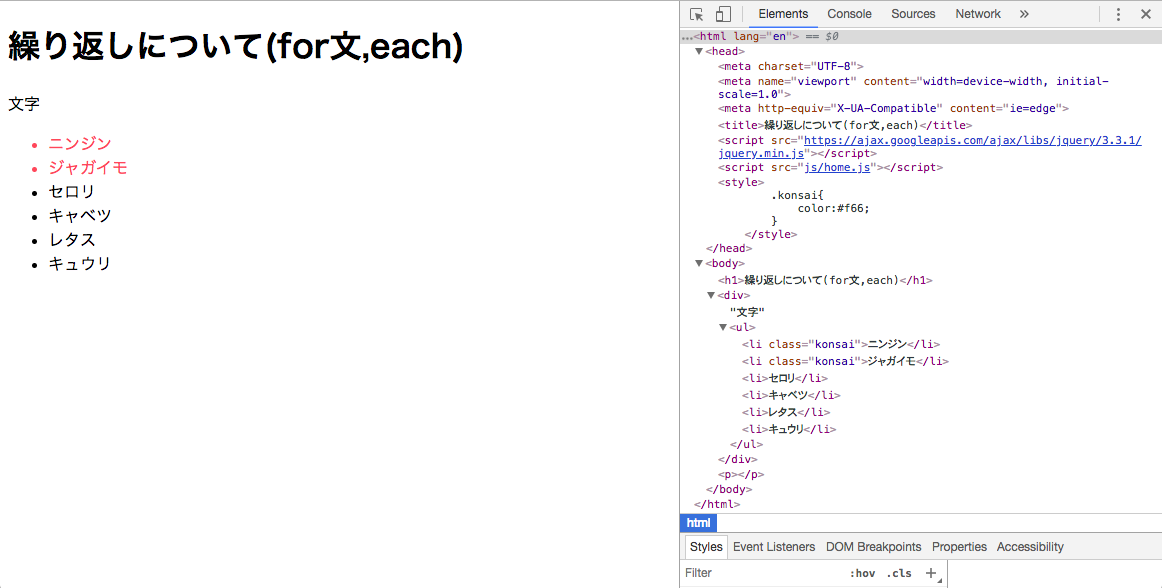Collapse the ul node triangle
The width and height of the screenshot is (1162, 588).
pos(723,327)
